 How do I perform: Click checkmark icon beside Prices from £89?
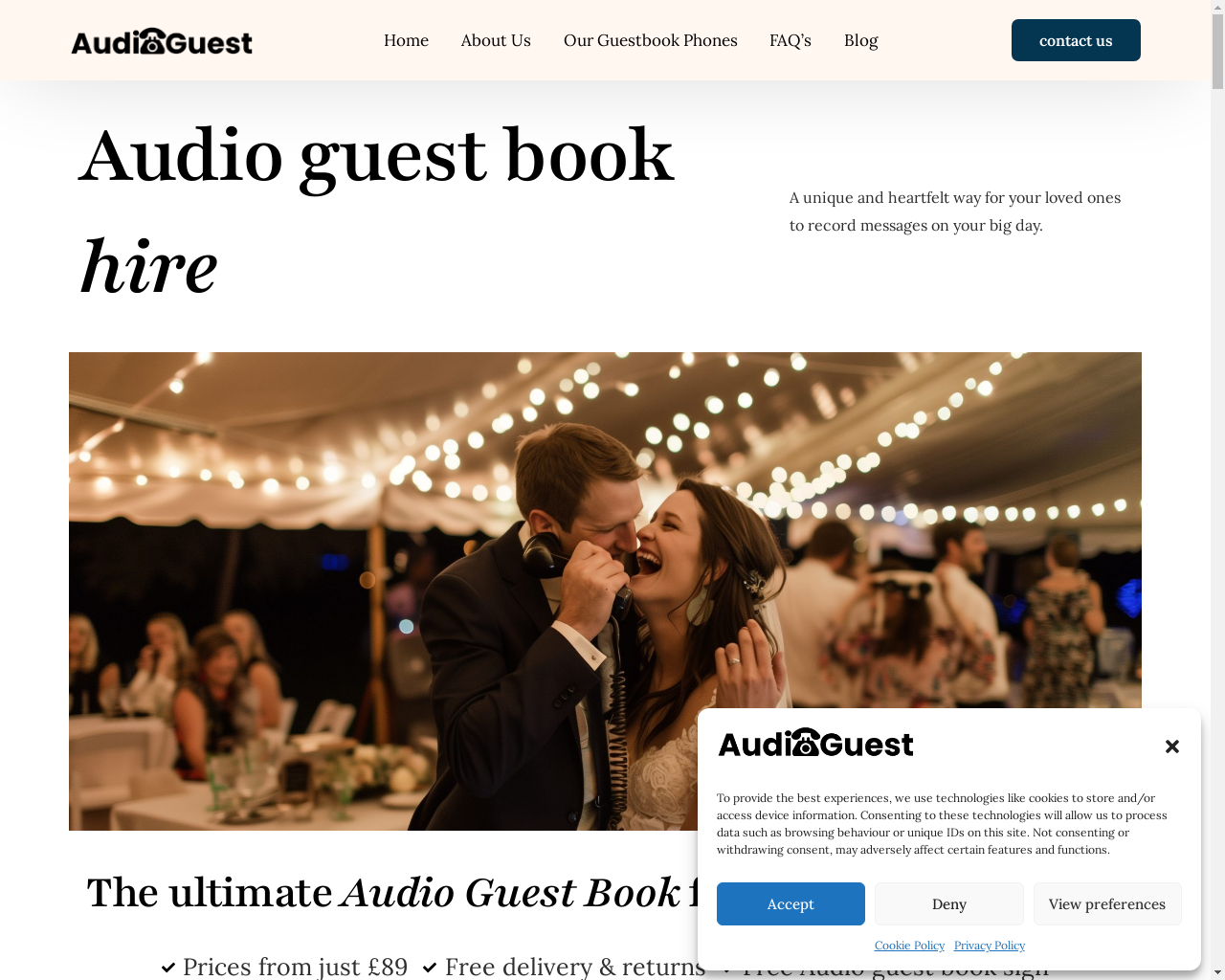pyautogui.click(x=168, y=968)
